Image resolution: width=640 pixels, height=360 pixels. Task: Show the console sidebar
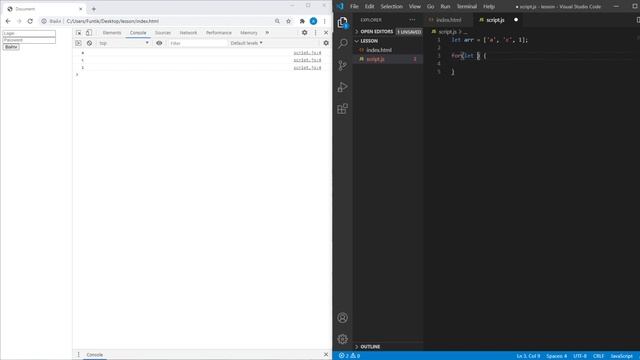(78, 43)
